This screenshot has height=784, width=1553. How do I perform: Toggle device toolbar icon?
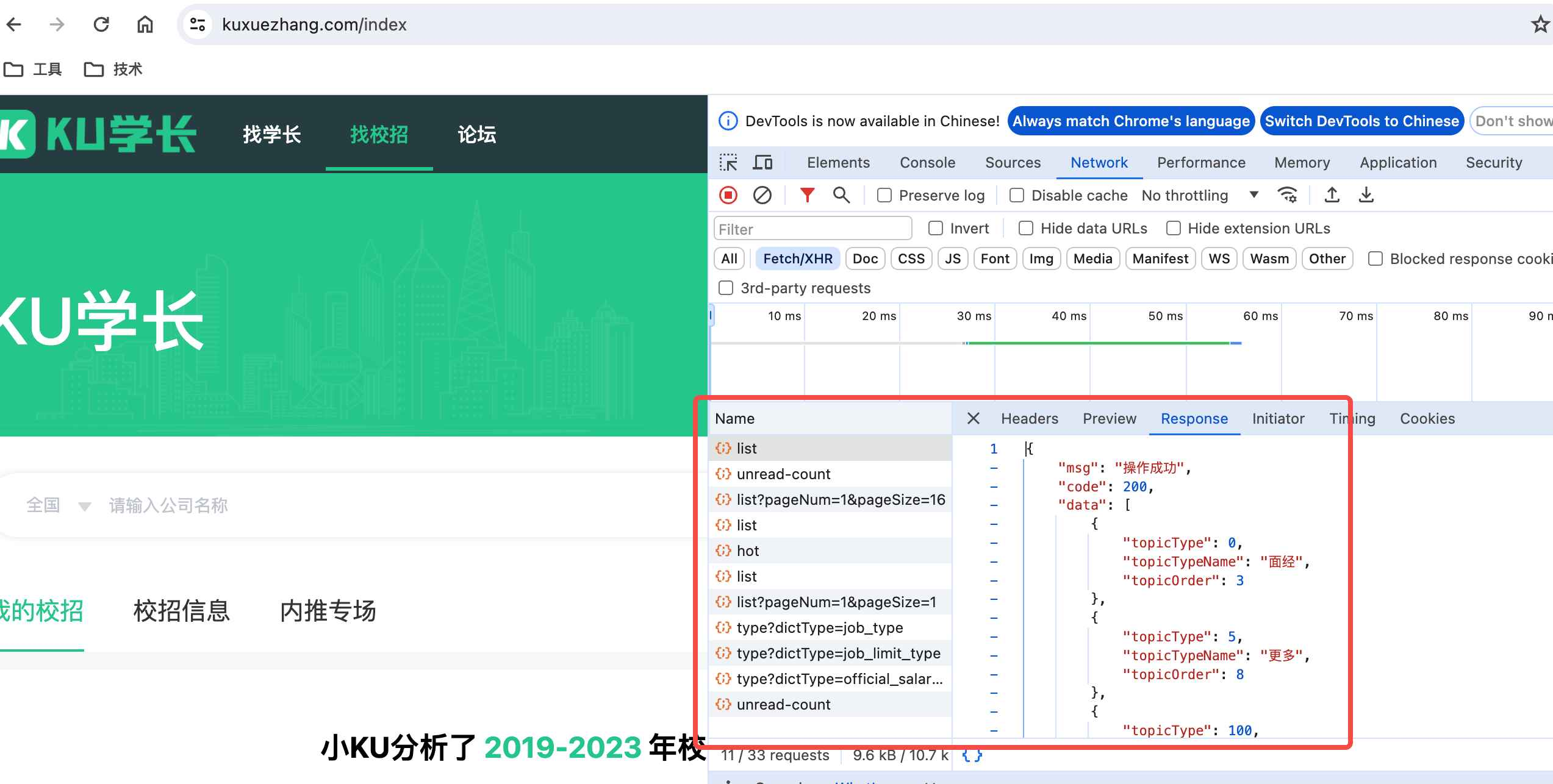[762, 163]
